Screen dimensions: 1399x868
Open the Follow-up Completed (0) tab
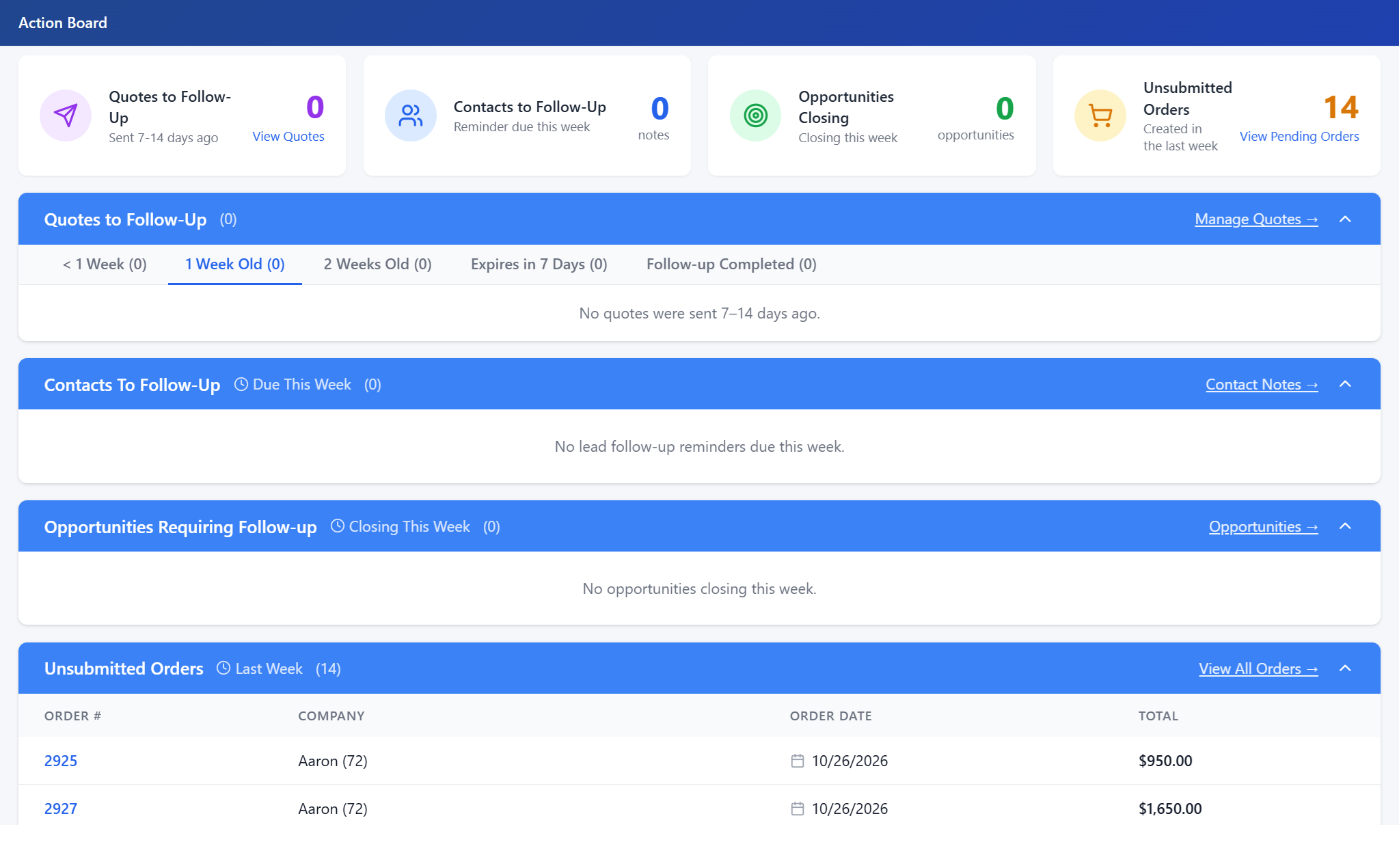731,265
